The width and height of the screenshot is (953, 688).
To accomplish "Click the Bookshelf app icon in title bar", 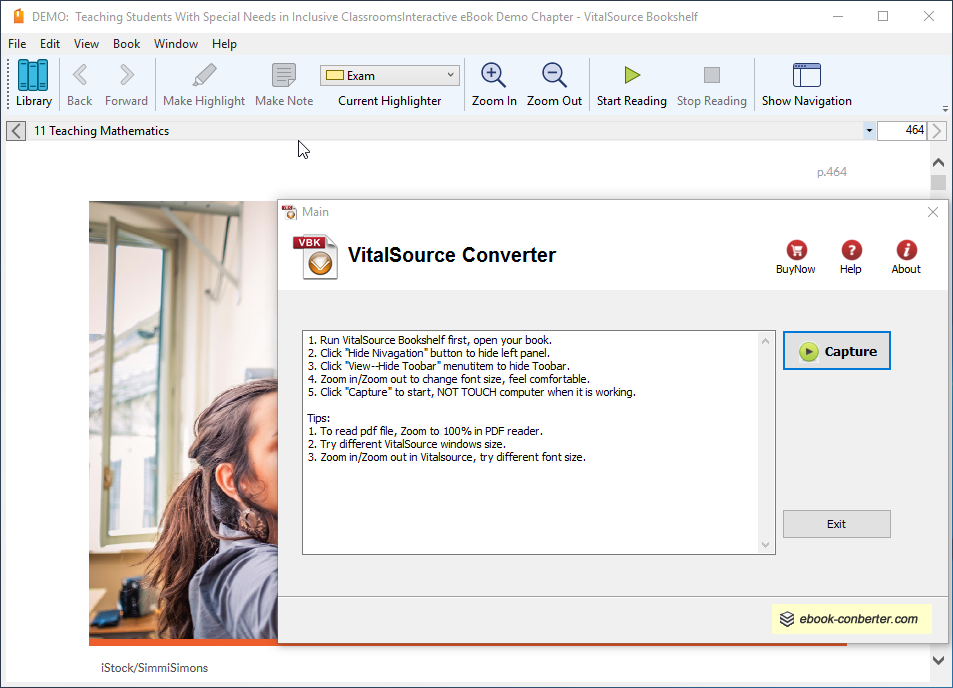I will point(19,16).
